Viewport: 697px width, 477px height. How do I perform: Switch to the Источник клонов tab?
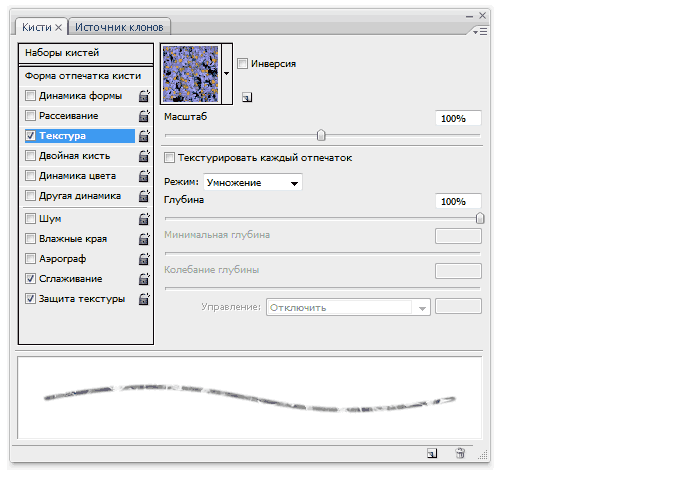click(120, 27)
